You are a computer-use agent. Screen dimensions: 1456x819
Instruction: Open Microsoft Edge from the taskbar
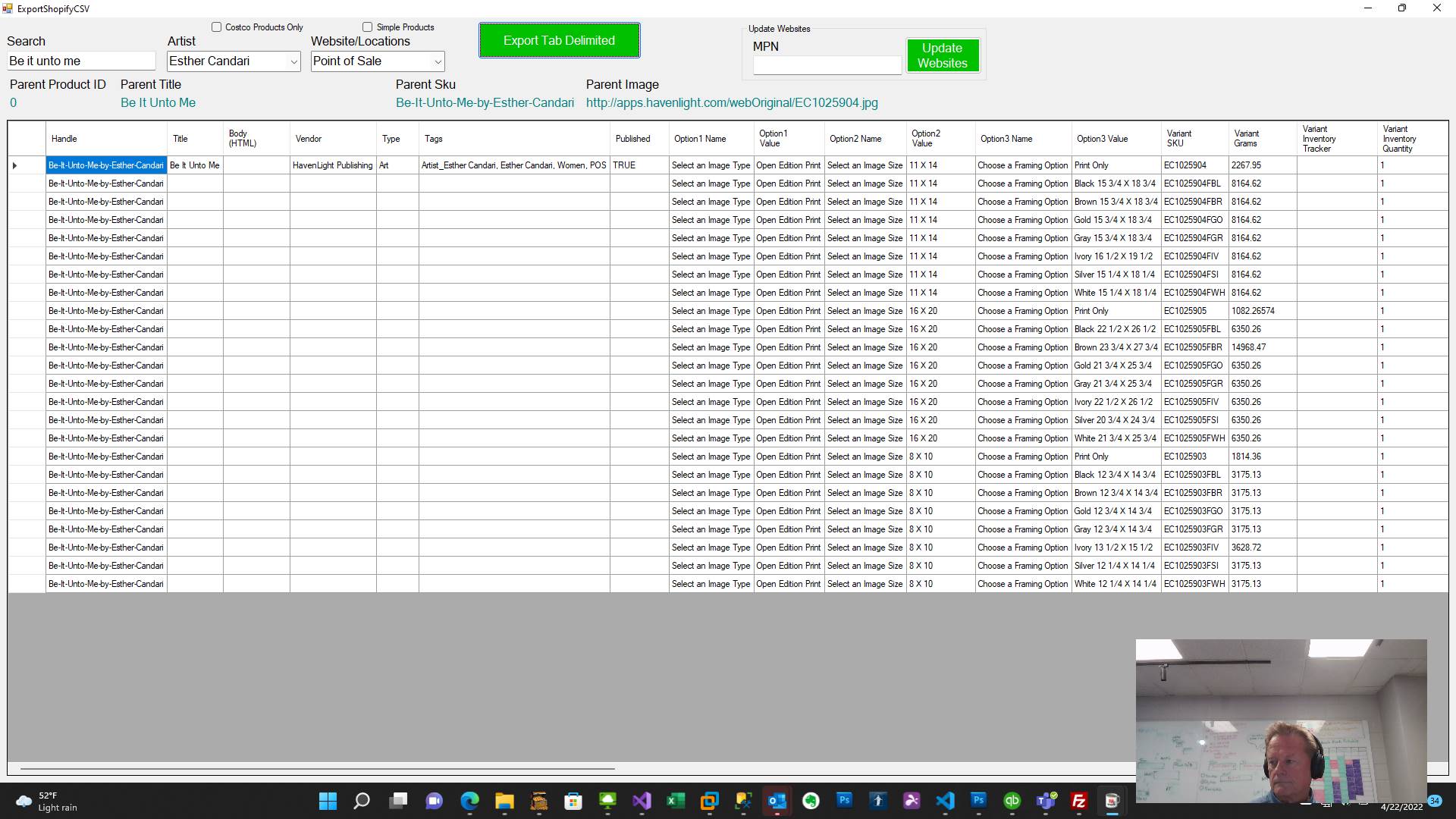coord(469,801)
